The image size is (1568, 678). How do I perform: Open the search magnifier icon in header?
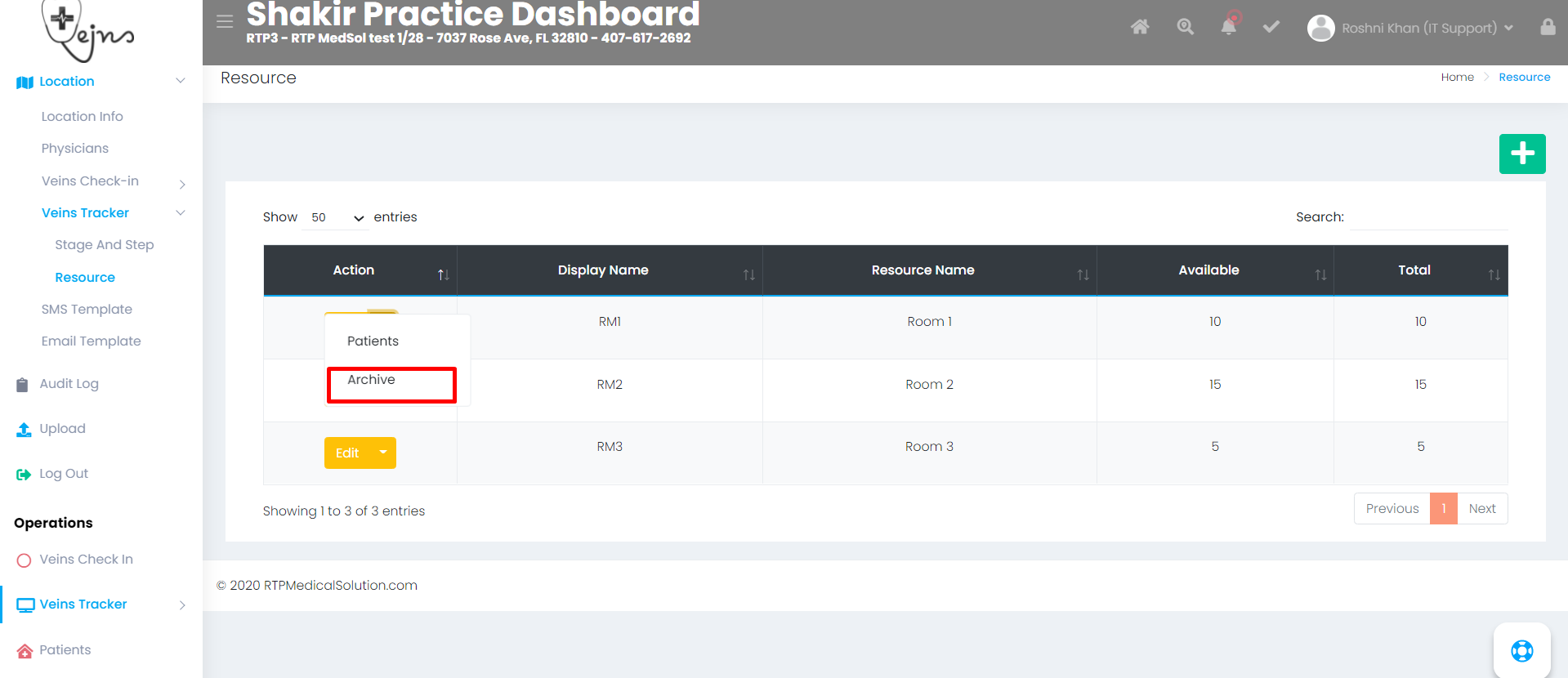tap(1185, 27)
